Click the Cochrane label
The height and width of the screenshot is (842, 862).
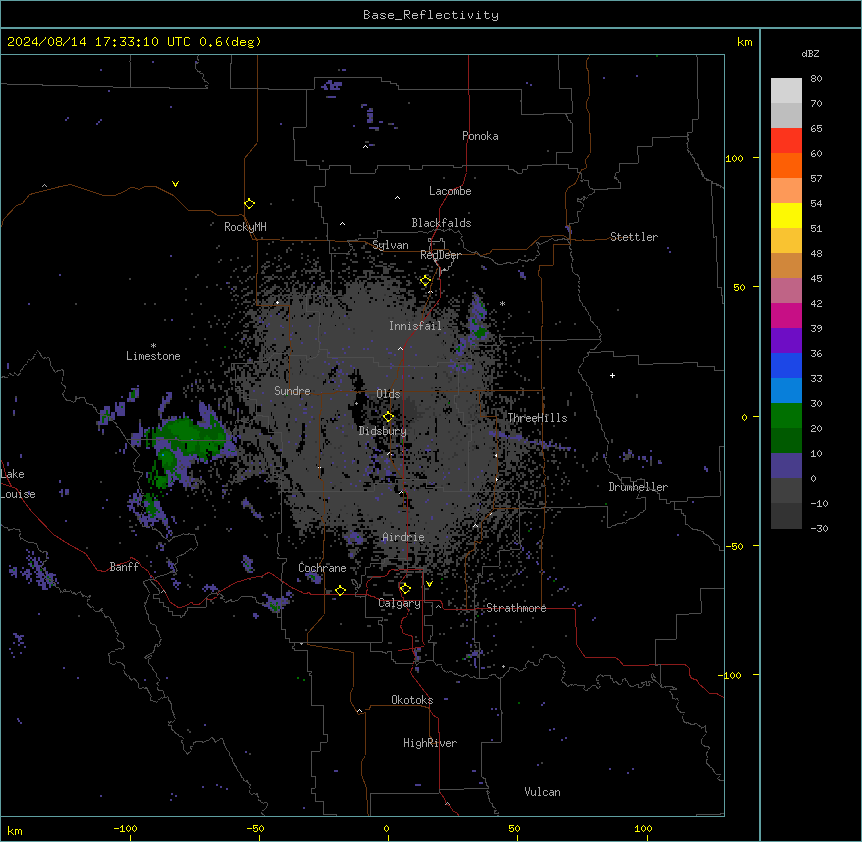322,568
